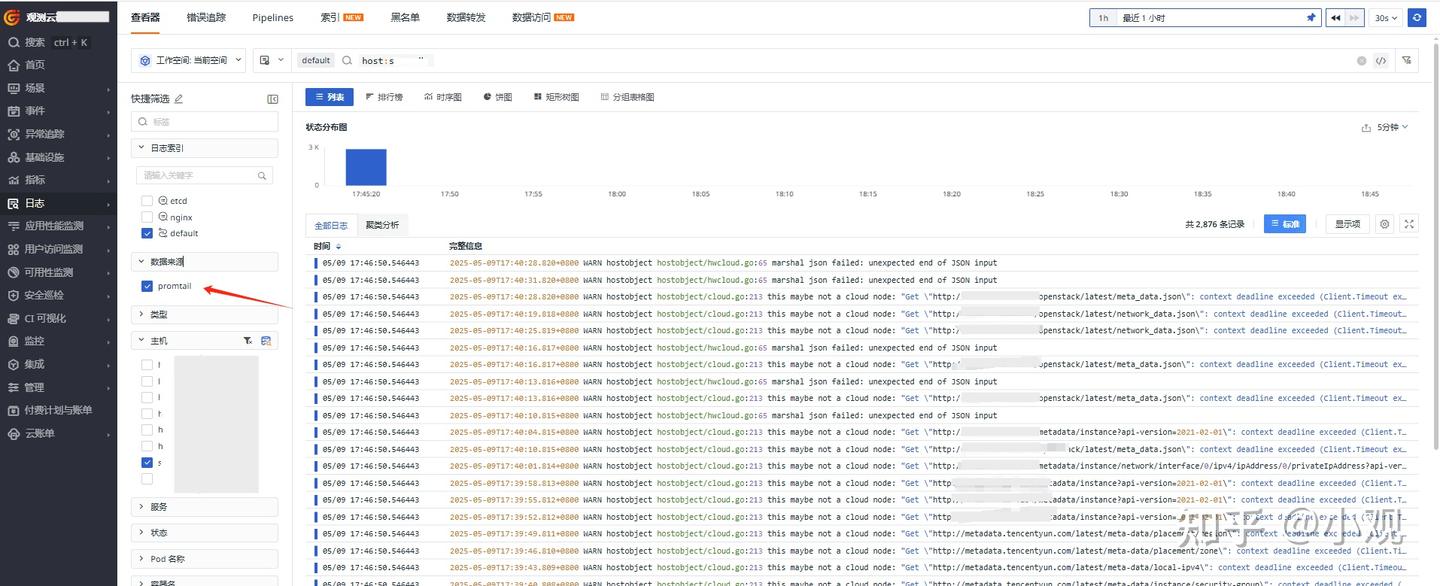
Task: Uncheck the promtail data source checkbox
Action: [x=147, y=286]
